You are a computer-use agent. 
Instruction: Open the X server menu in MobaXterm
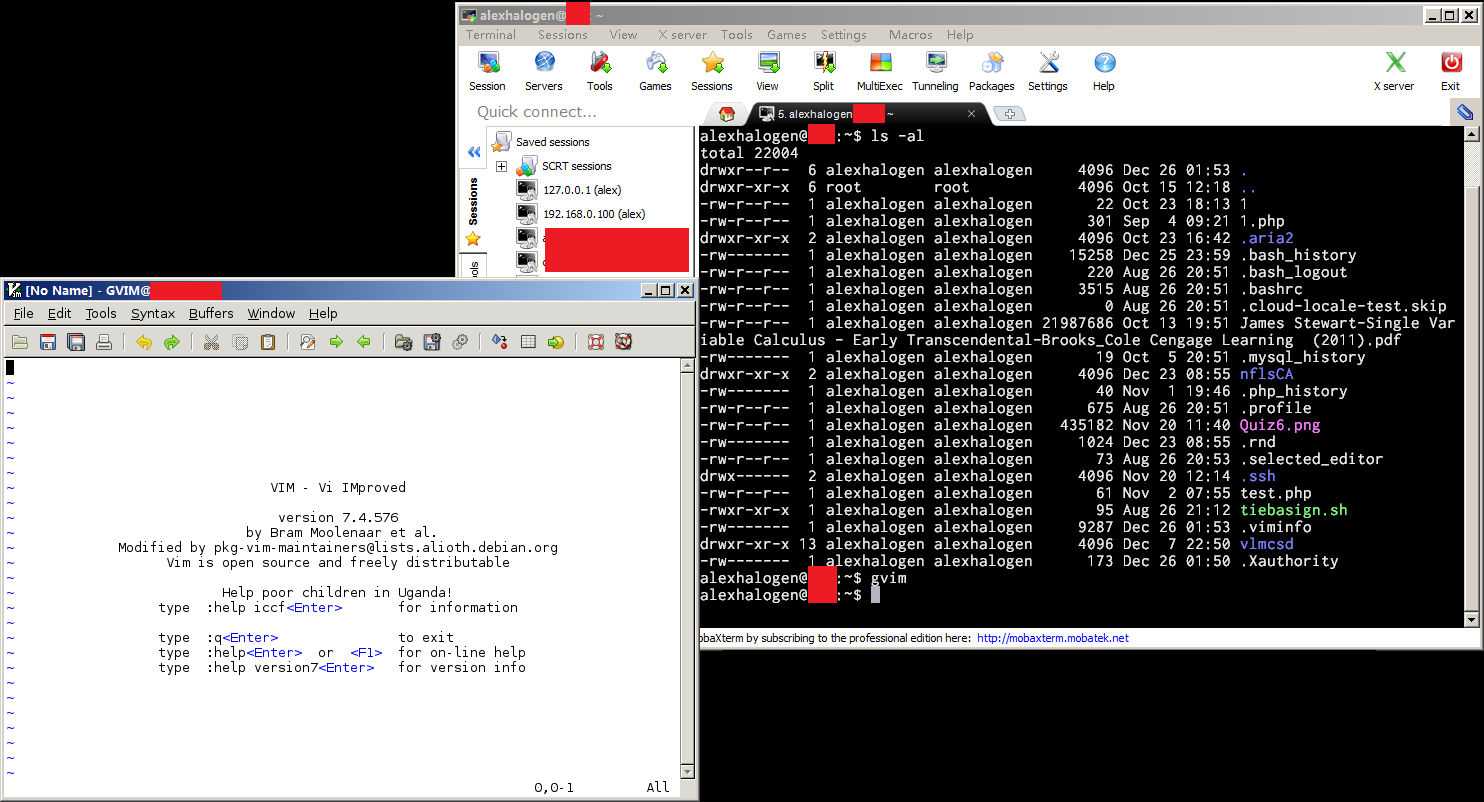click(682, 35)
